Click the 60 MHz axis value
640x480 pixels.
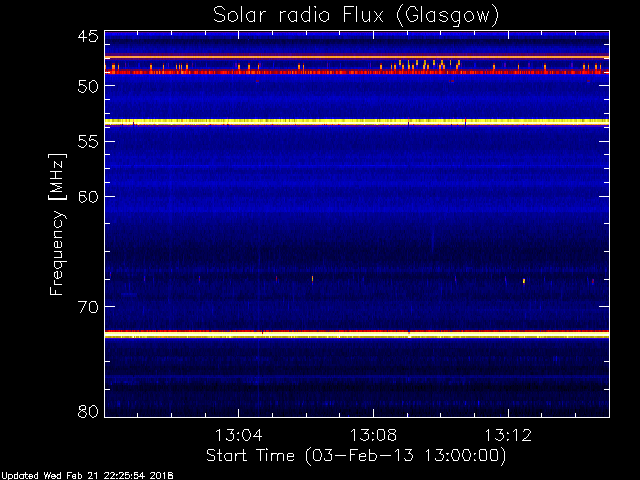tap(88, 197)
